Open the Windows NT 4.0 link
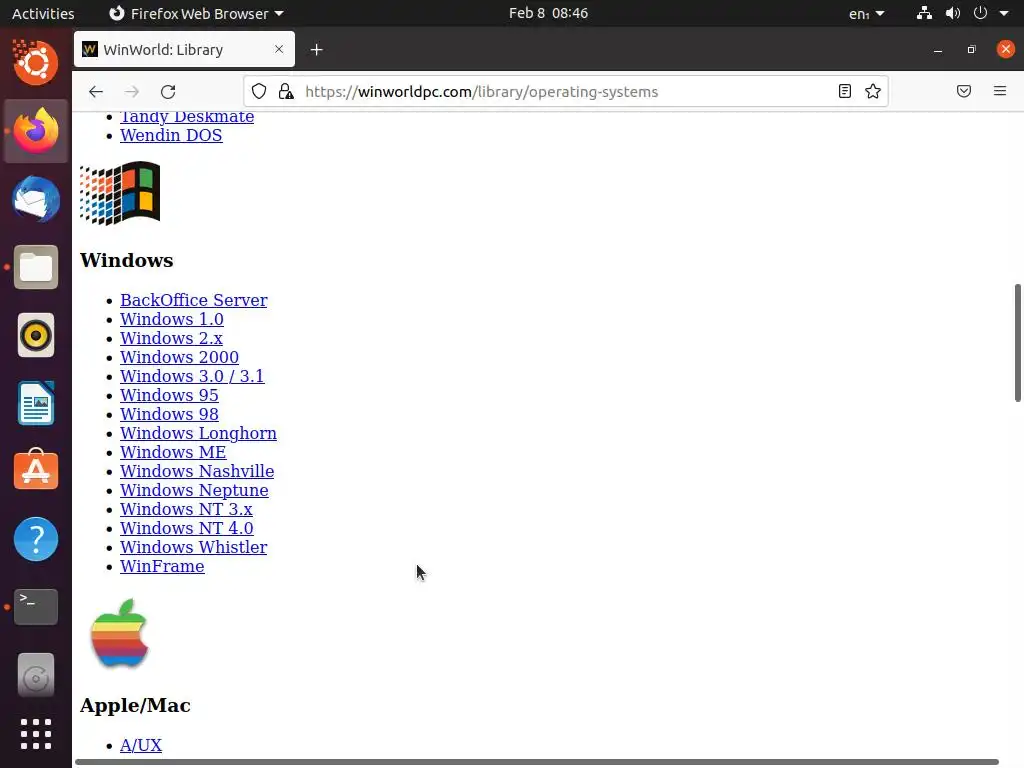1024x768 pixels. [187, 528]
